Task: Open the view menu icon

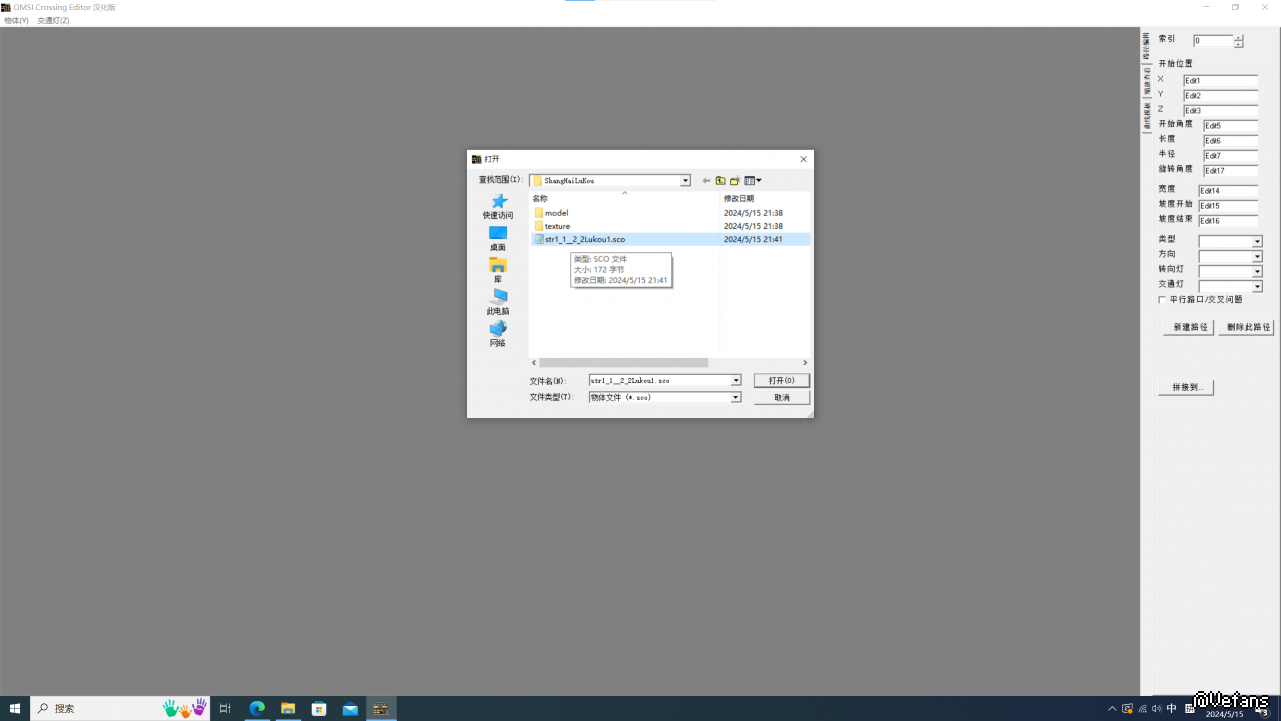Action: [752, 181]
